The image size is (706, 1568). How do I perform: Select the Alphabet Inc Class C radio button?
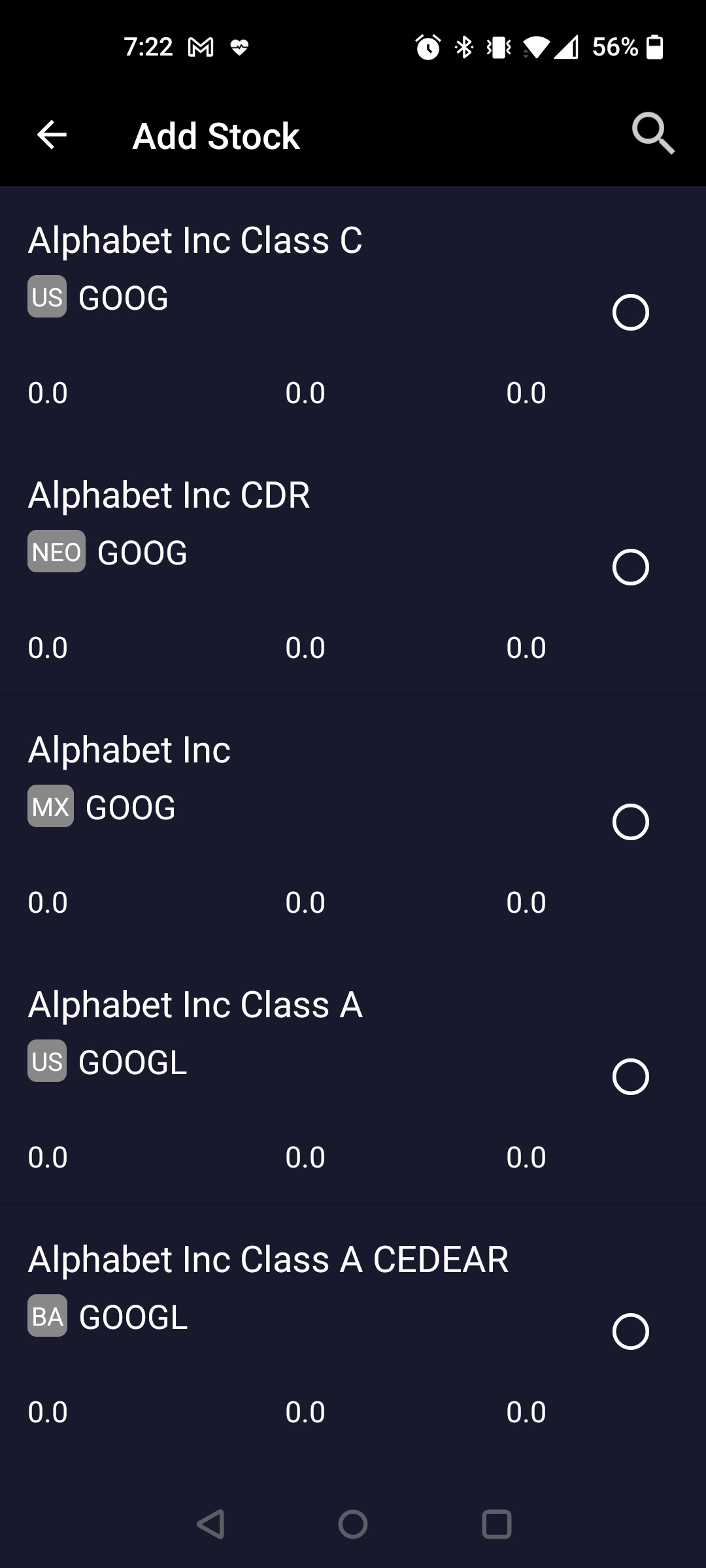click(630, 312)
